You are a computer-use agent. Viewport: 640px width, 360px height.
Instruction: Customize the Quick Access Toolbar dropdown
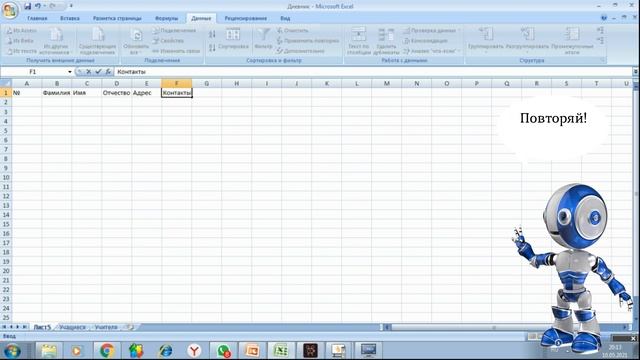[x=71, y=6]
